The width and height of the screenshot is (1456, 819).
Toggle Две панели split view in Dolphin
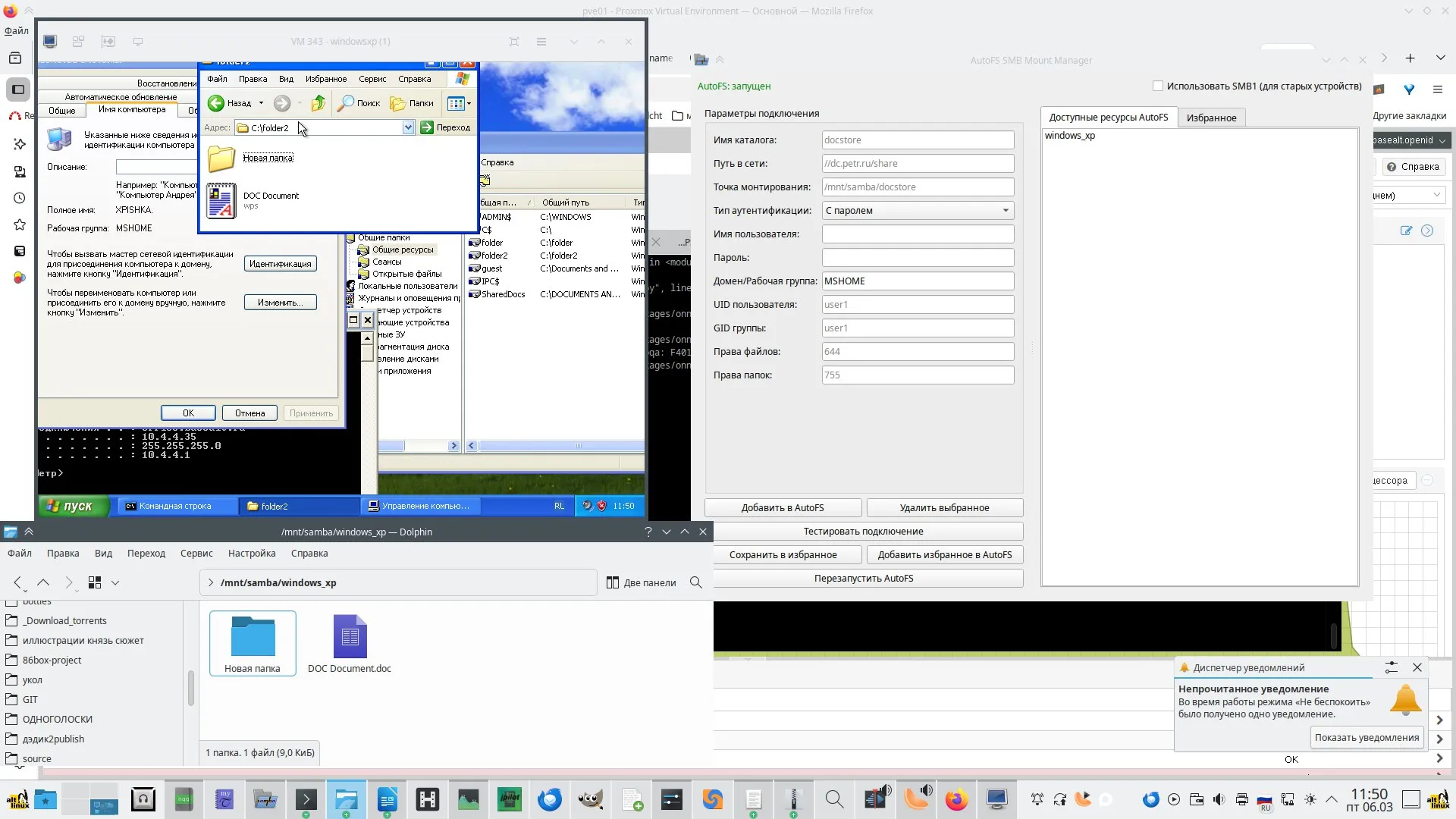click(641, 582)
